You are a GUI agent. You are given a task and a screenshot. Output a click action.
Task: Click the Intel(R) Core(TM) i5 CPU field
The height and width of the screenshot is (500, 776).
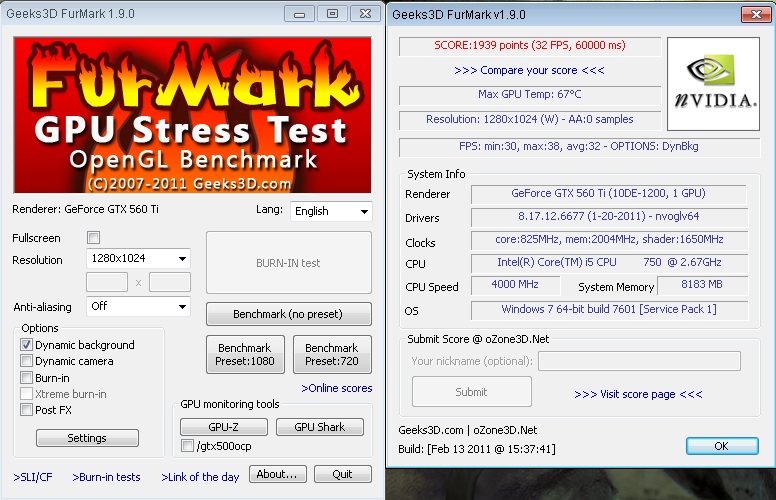pos(609,263)
